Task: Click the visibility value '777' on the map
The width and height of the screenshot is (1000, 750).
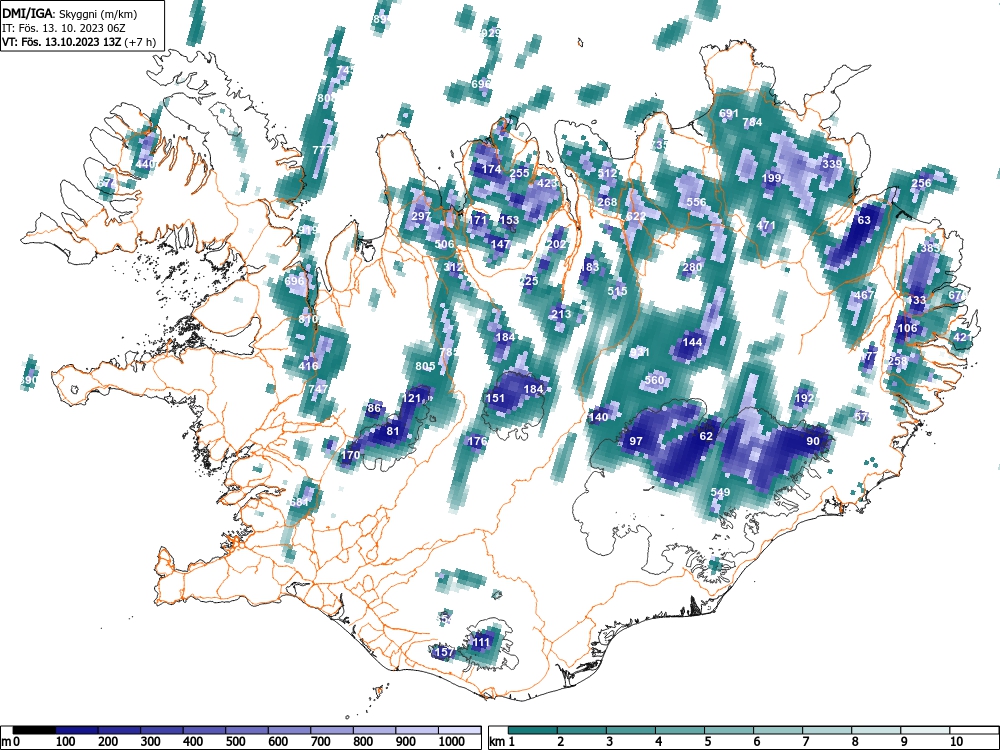Action: (x=322, y=150)
